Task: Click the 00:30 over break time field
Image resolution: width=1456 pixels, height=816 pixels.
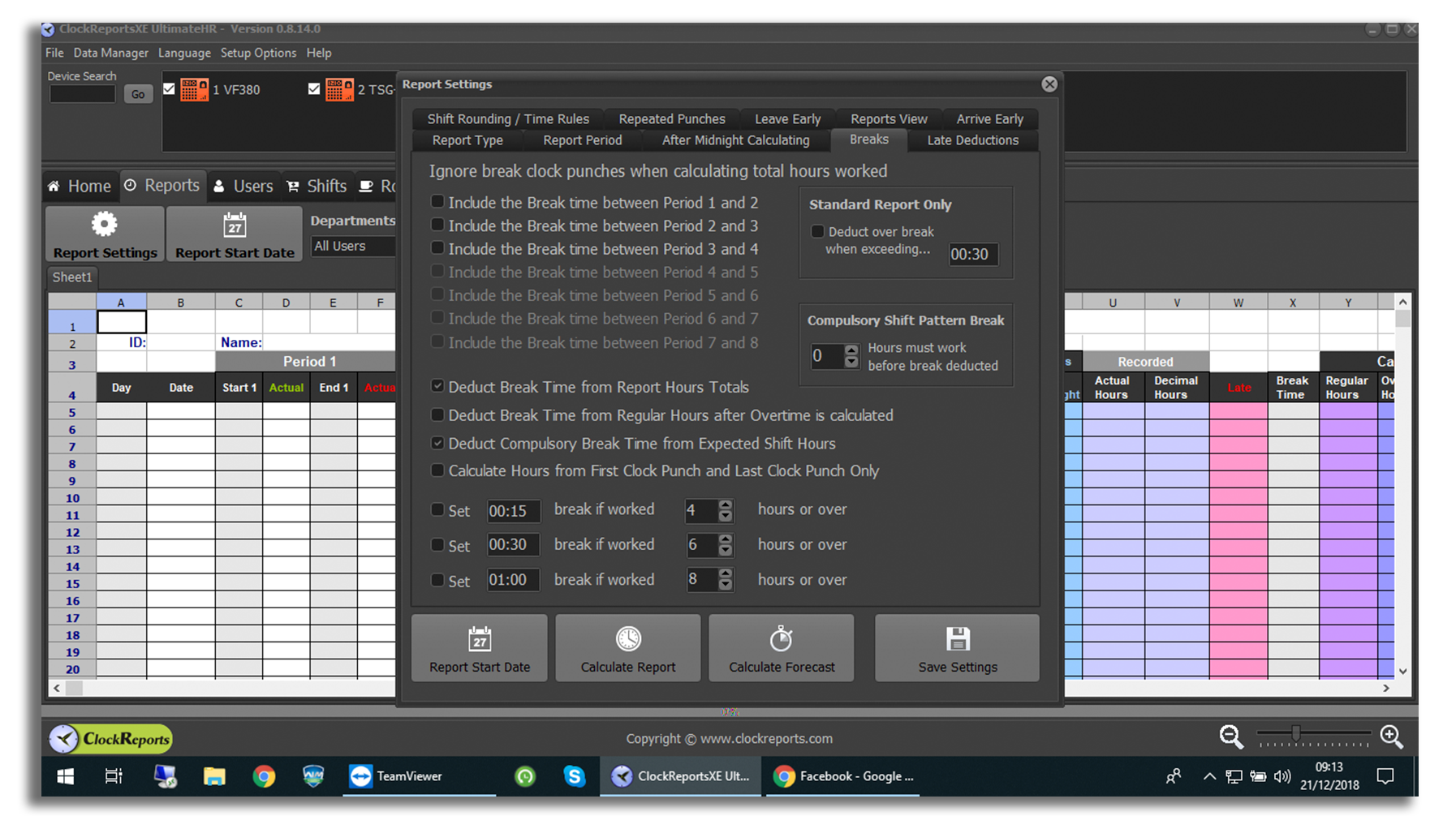Action: [x=972, y=255]
